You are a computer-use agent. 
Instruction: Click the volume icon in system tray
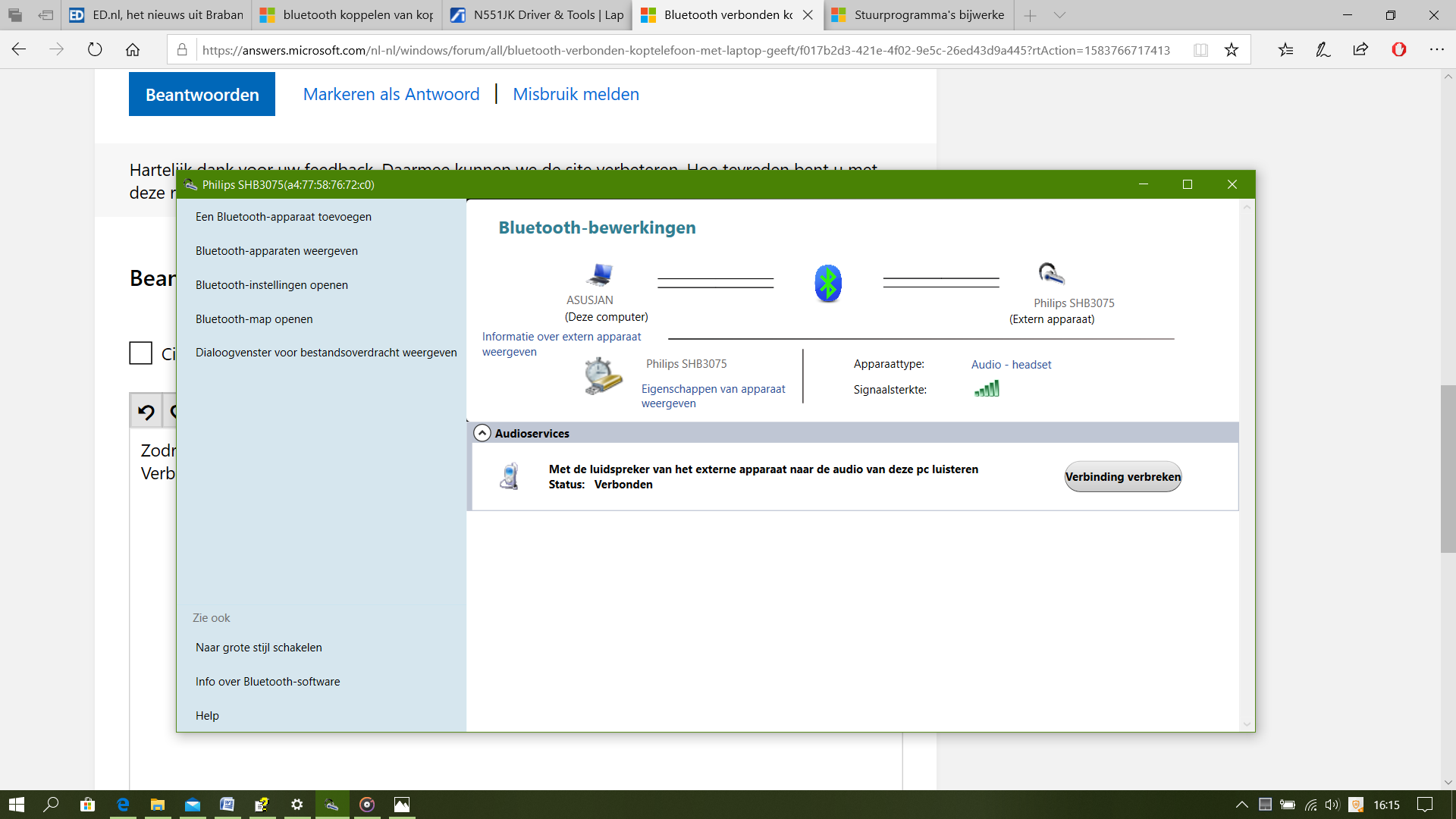[1332, 805]
